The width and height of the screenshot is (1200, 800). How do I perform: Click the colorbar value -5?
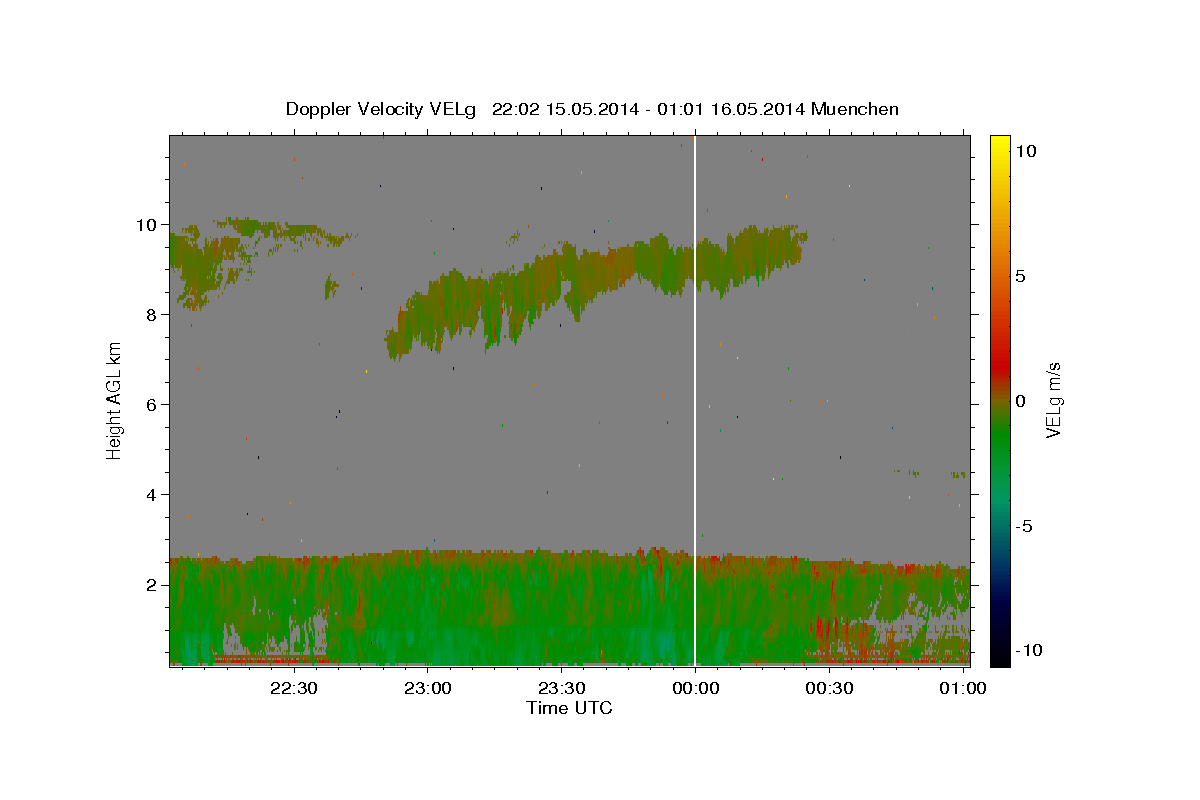click(x=1024, y=526)
